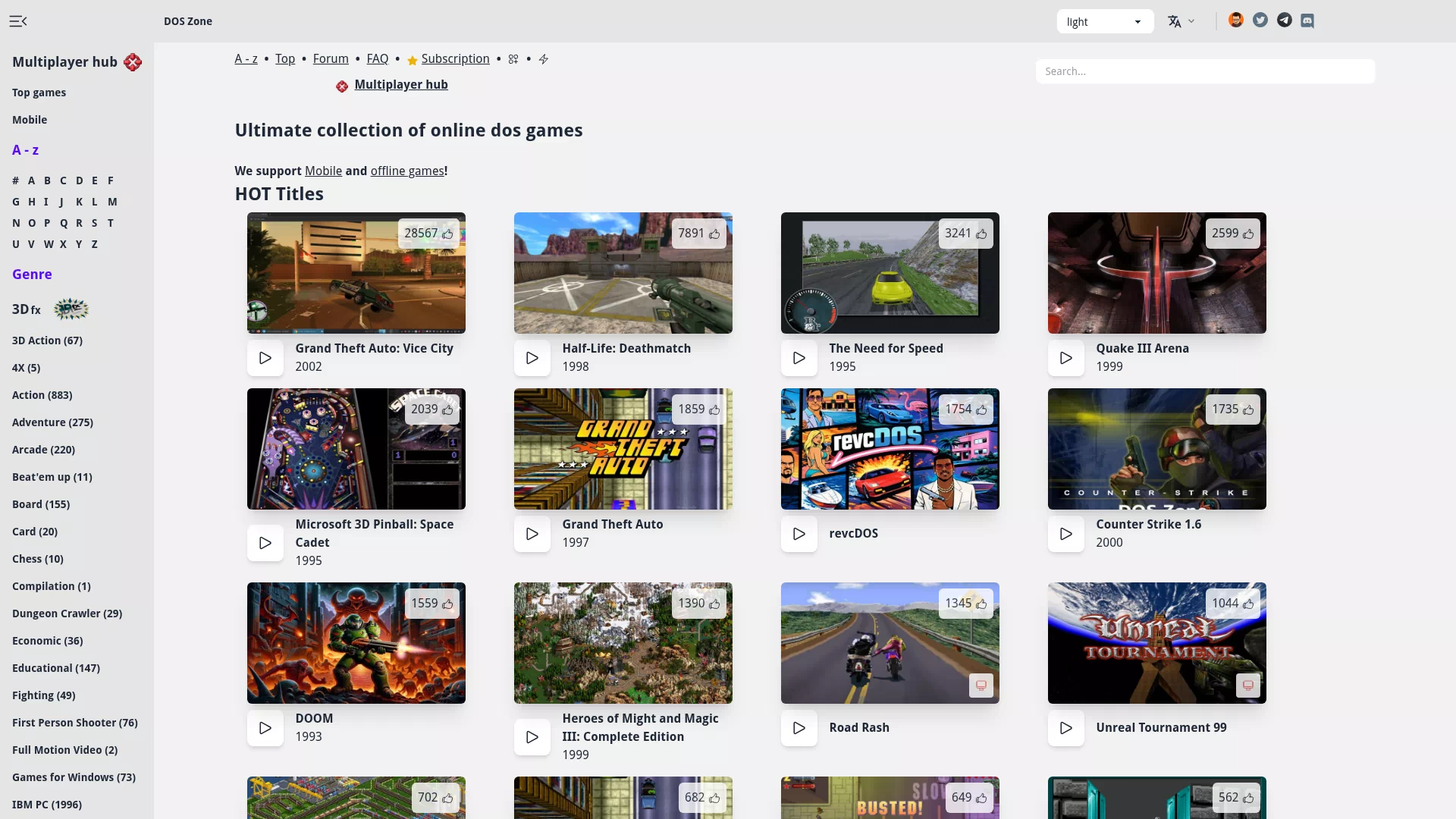Play Road Rash
Image resolution: width=1456 pixels, height=819 pixels.
click(799, 728)
